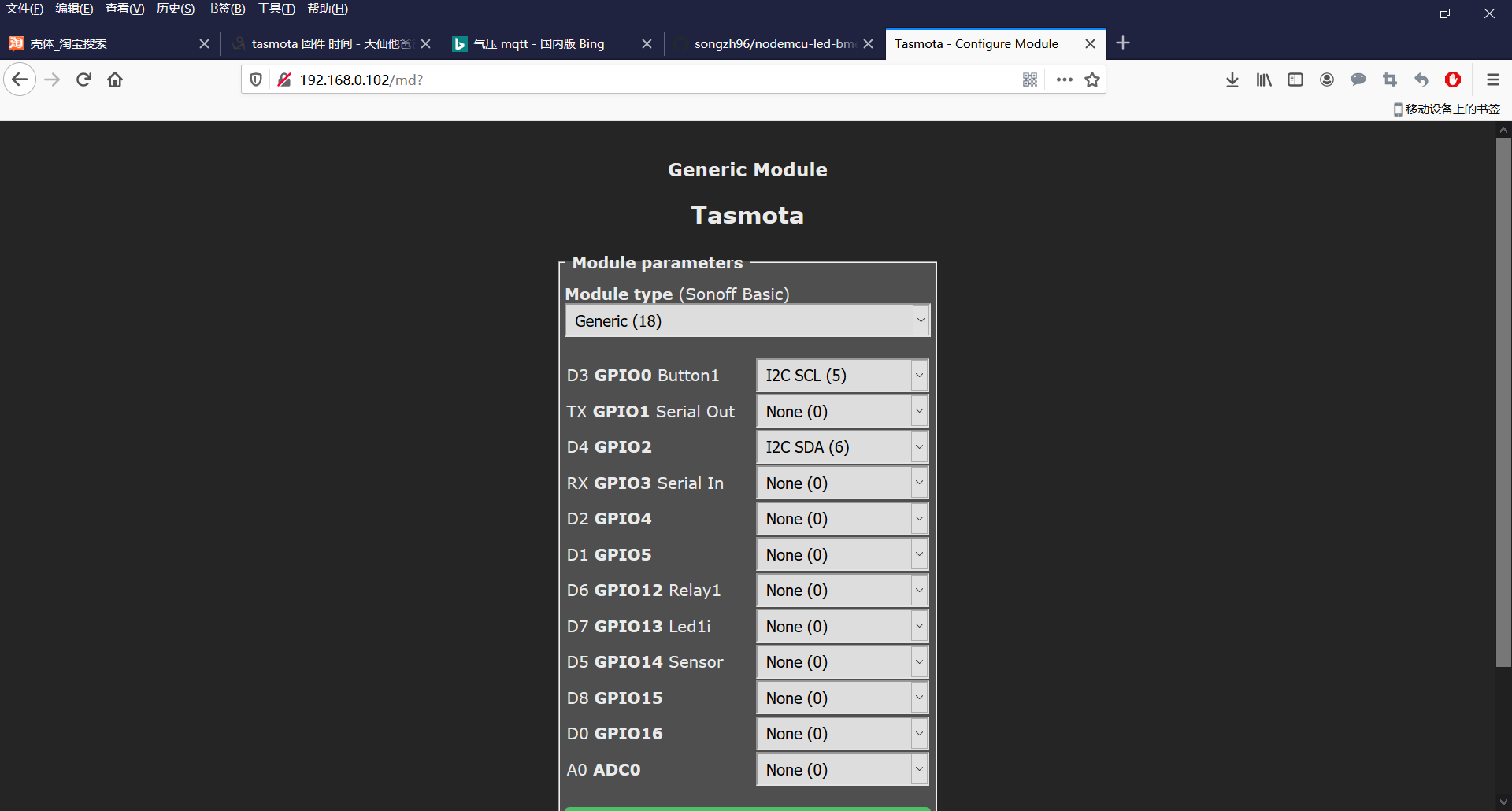
Task: Click the undo arrow toolbar icon
Action: pyautogui.click(x=1421, y=80)
